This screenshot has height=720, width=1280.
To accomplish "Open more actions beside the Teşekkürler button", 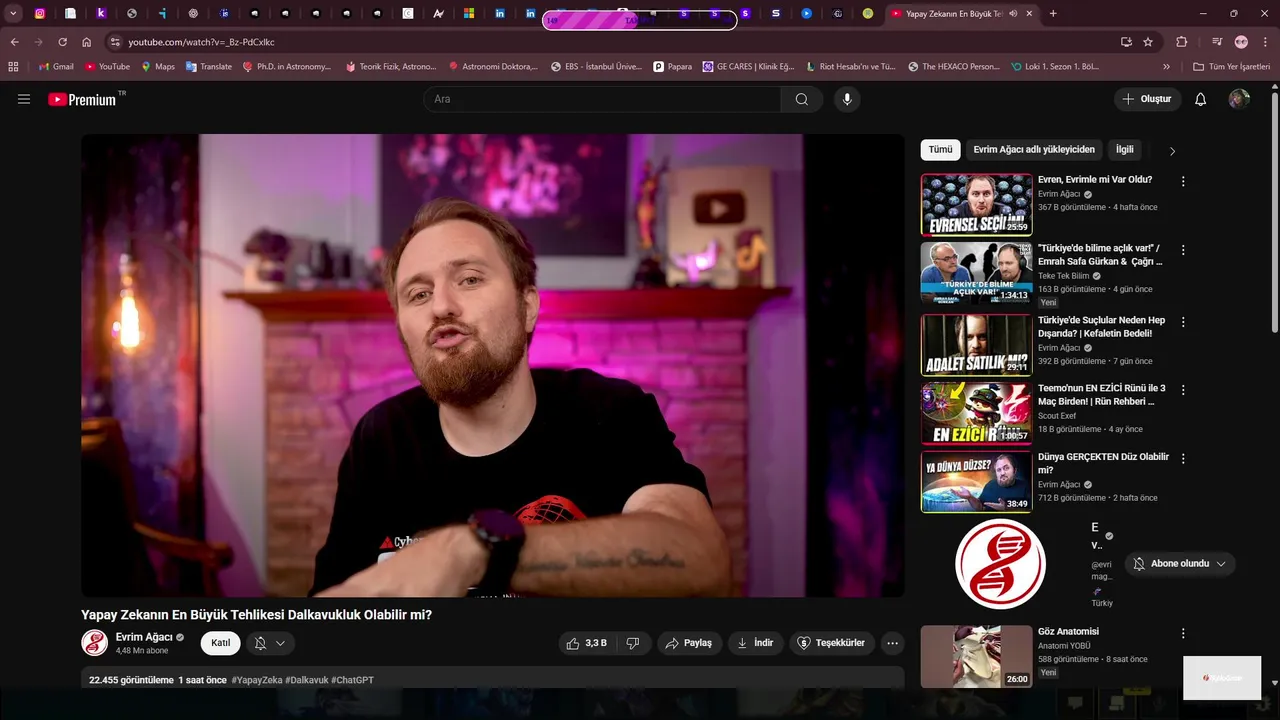I will tap(892, 643).
